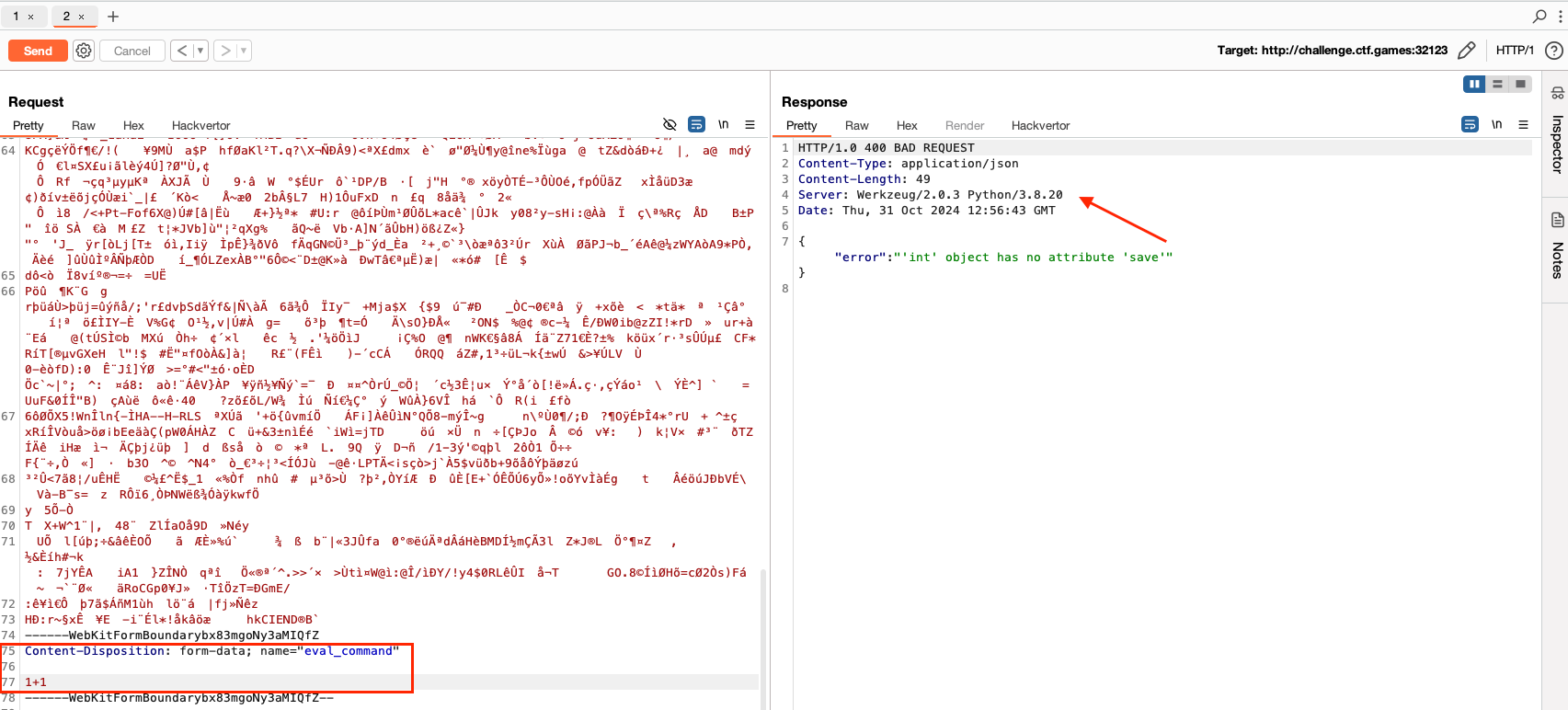Toggle hidden non-printable characters in Request
This screenshot has width=1568, height=710.
tap(670, 124)
